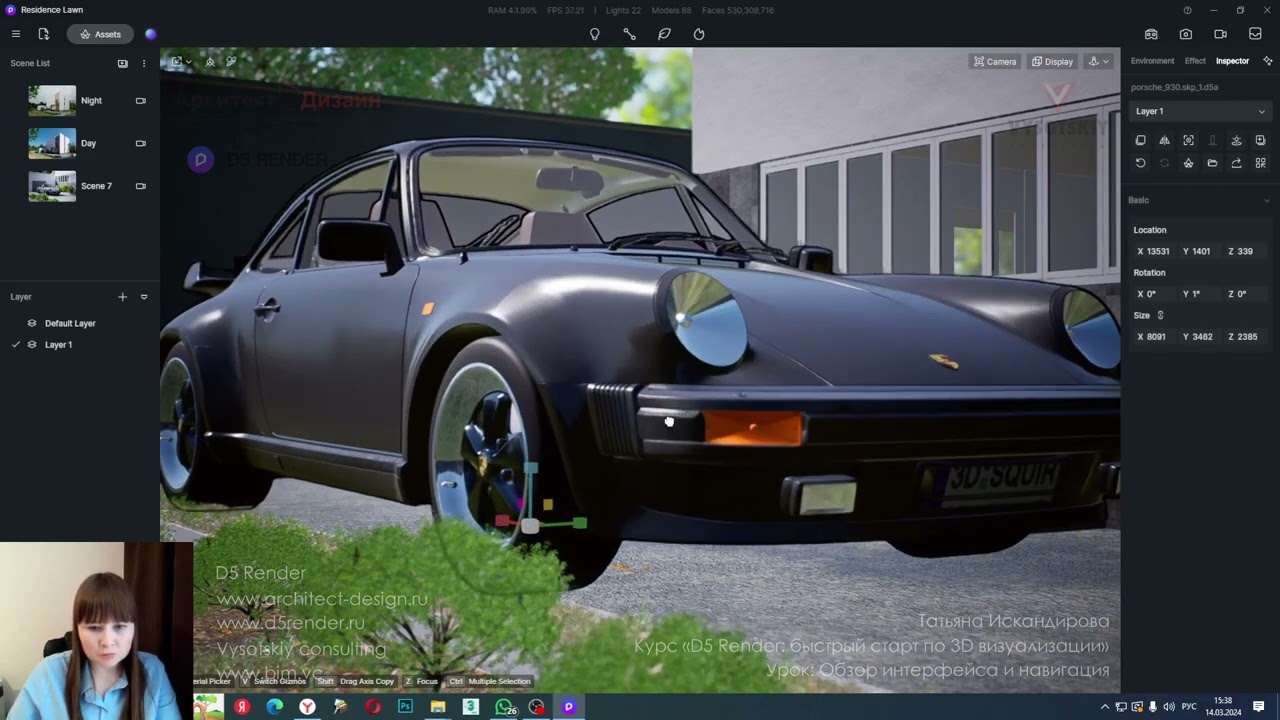Open the hamburger main menu
This screenshot has width=1280, height=720.
(16, 34)
